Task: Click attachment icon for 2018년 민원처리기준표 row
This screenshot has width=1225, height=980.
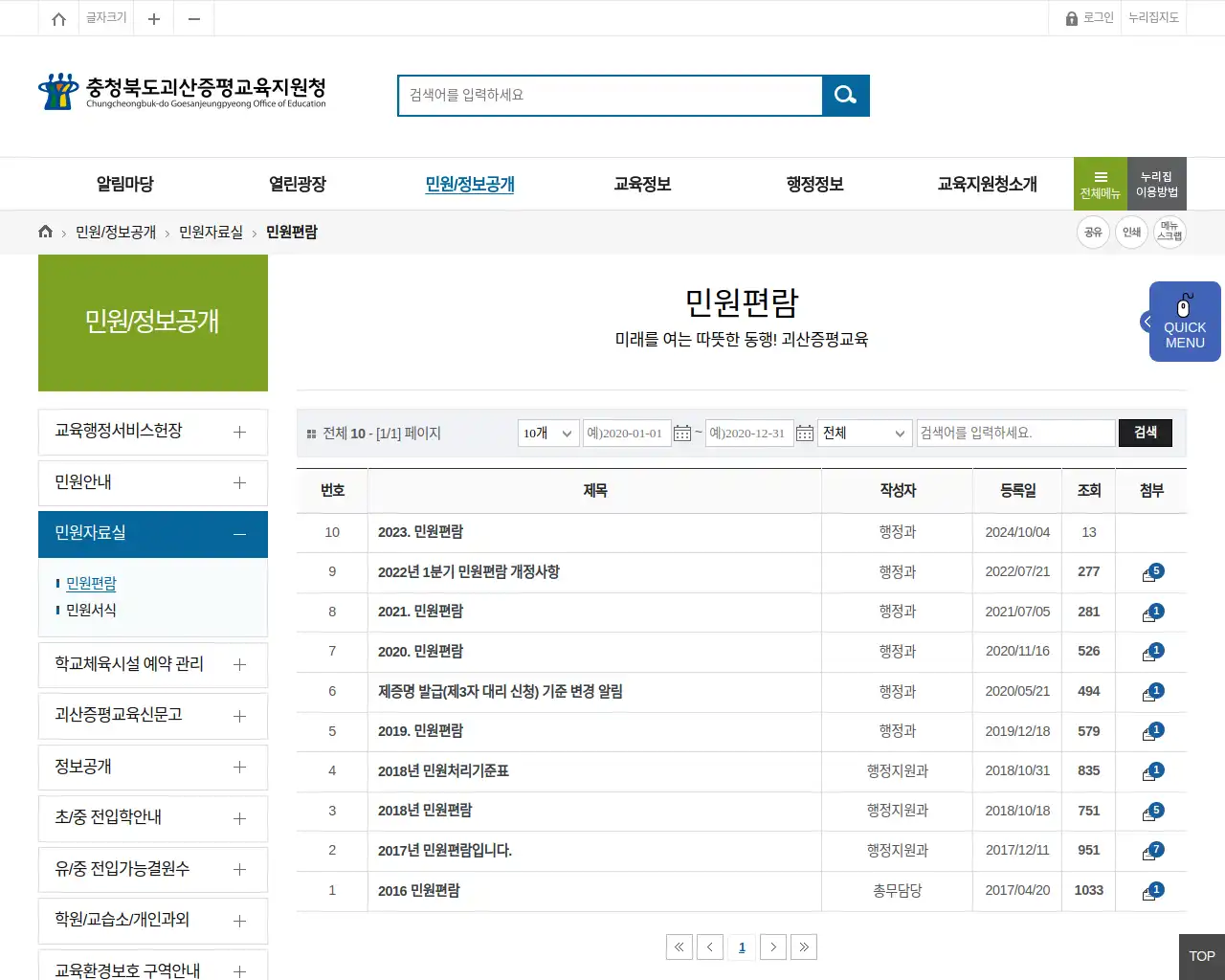Action: pyautogui.click(x=1152, y=771)
